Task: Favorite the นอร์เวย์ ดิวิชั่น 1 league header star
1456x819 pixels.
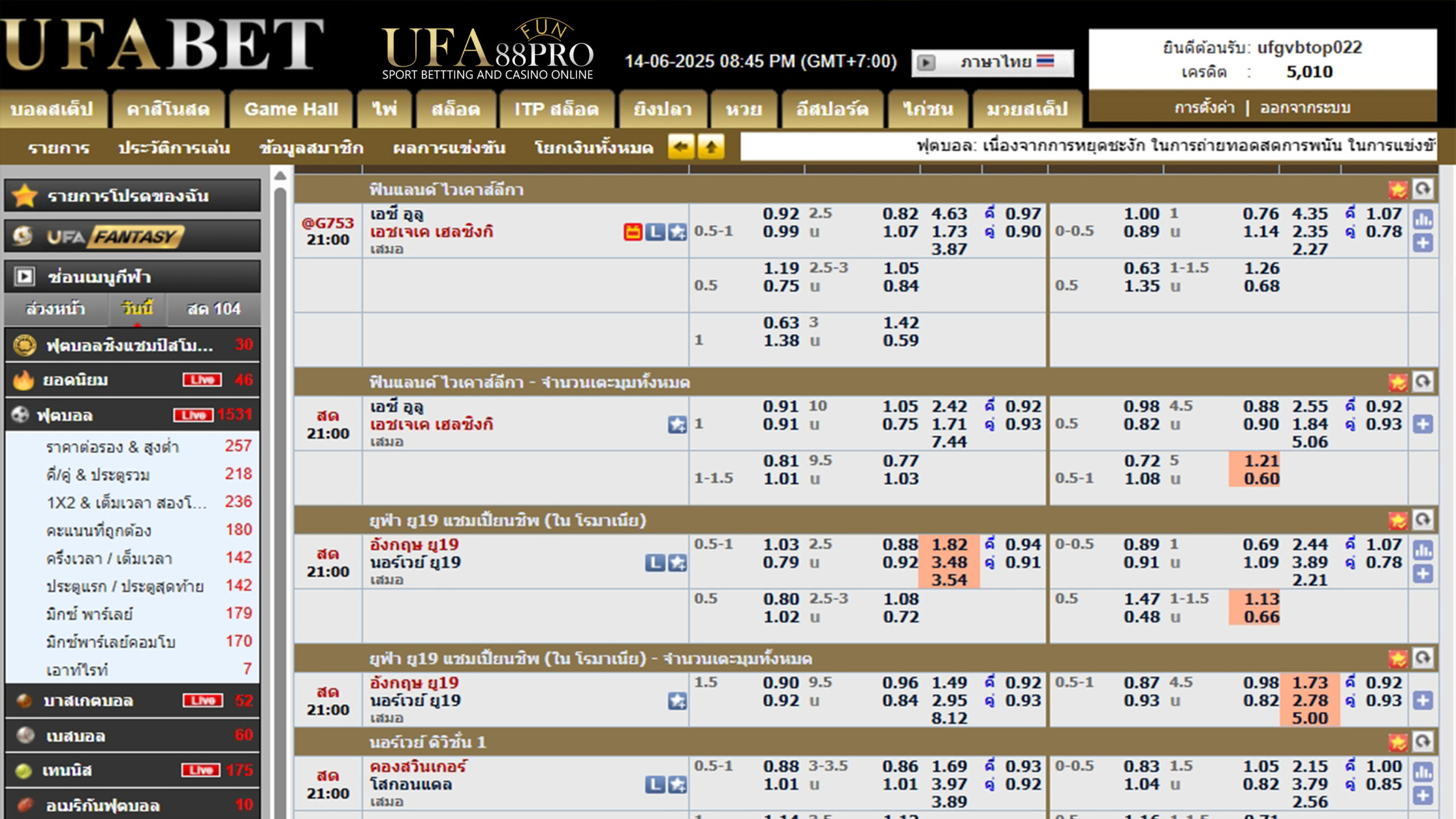Action: point(1398,742)
